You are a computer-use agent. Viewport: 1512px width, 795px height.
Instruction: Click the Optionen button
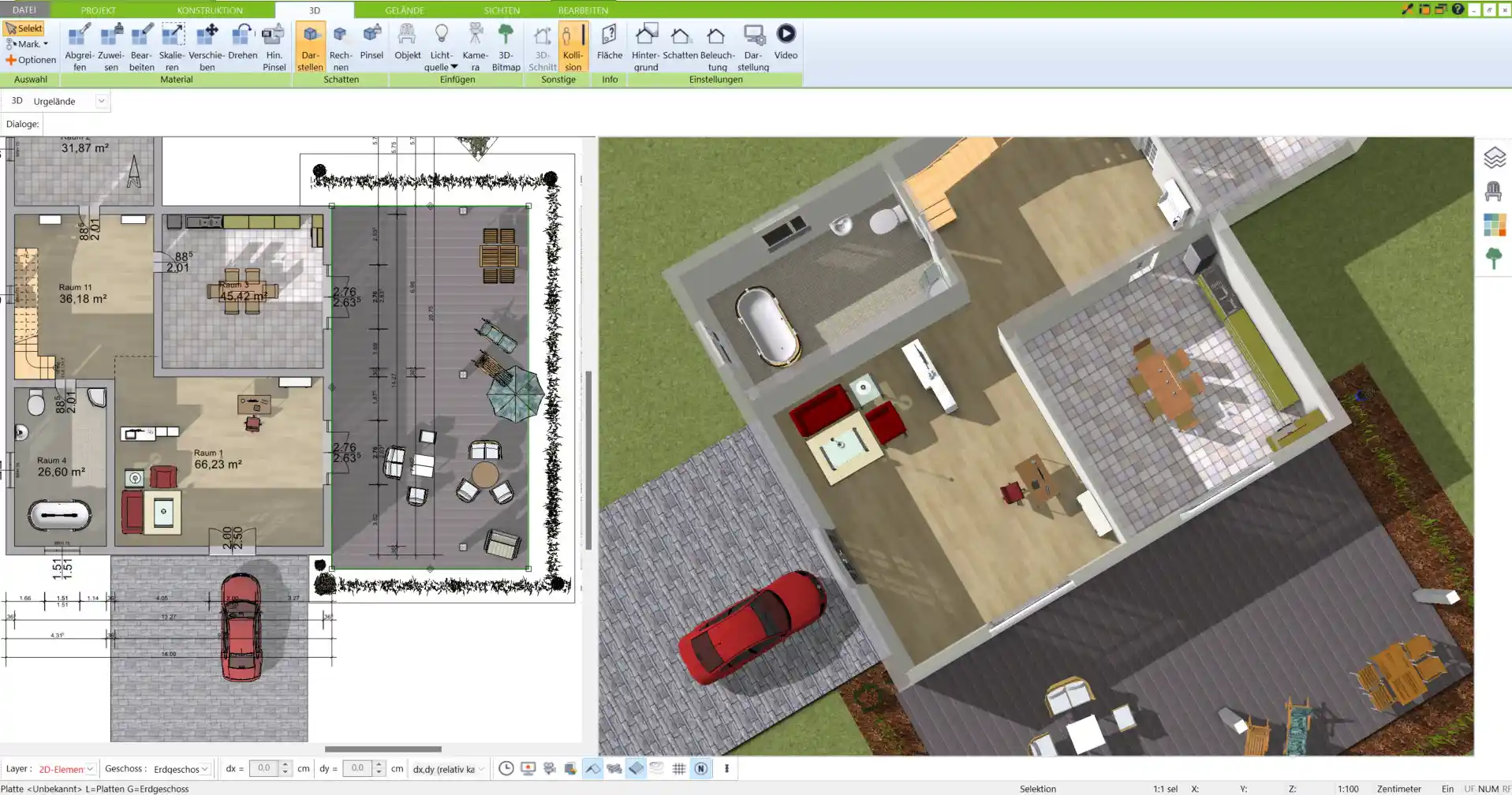31,60
